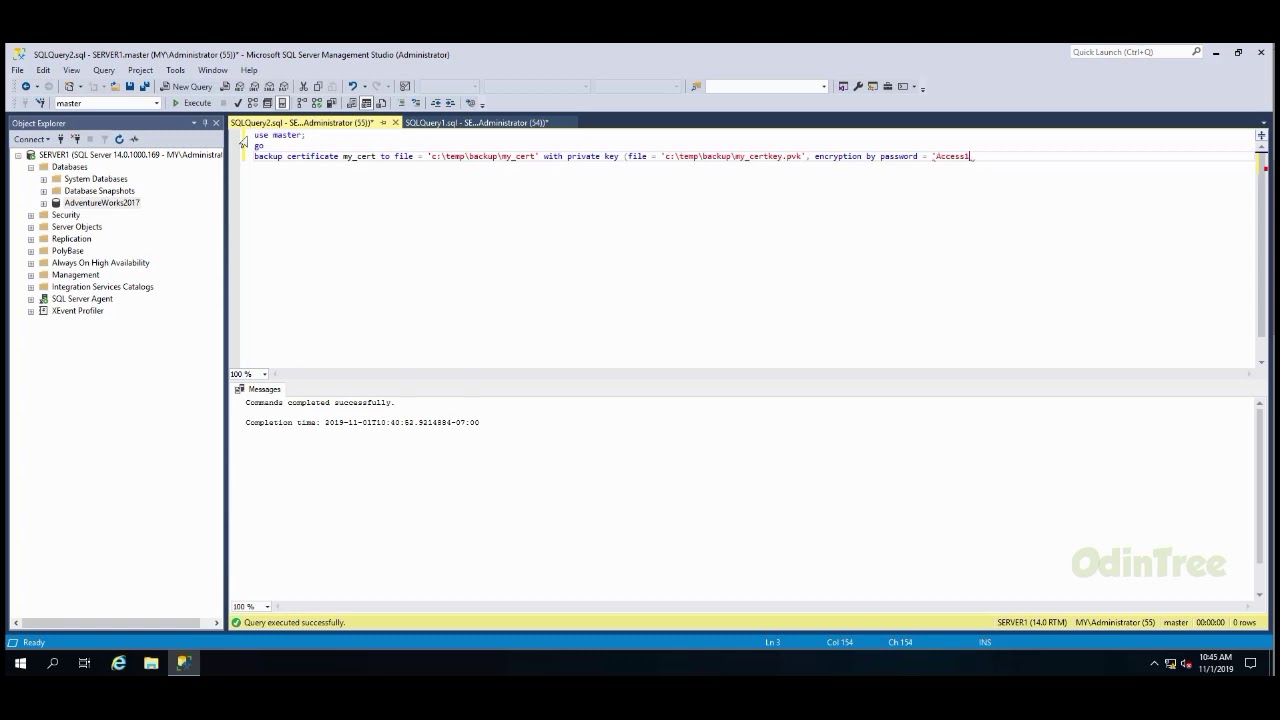Click the Cut scissors icon
1280x720 pixels.
[x=303, y=86]
